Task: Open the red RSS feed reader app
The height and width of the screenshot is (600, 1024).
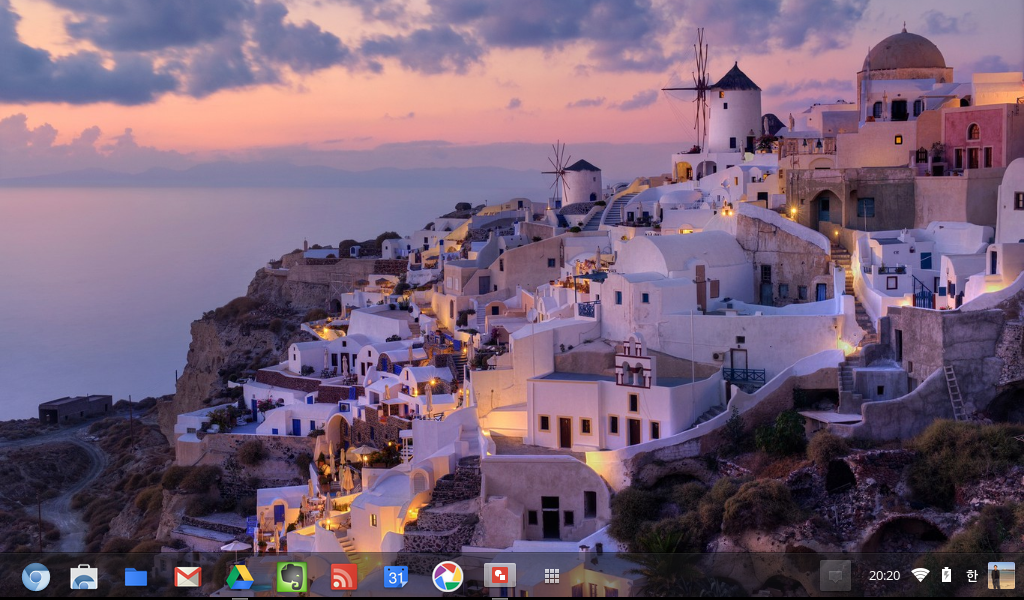Action: click(x=344, y=577)
